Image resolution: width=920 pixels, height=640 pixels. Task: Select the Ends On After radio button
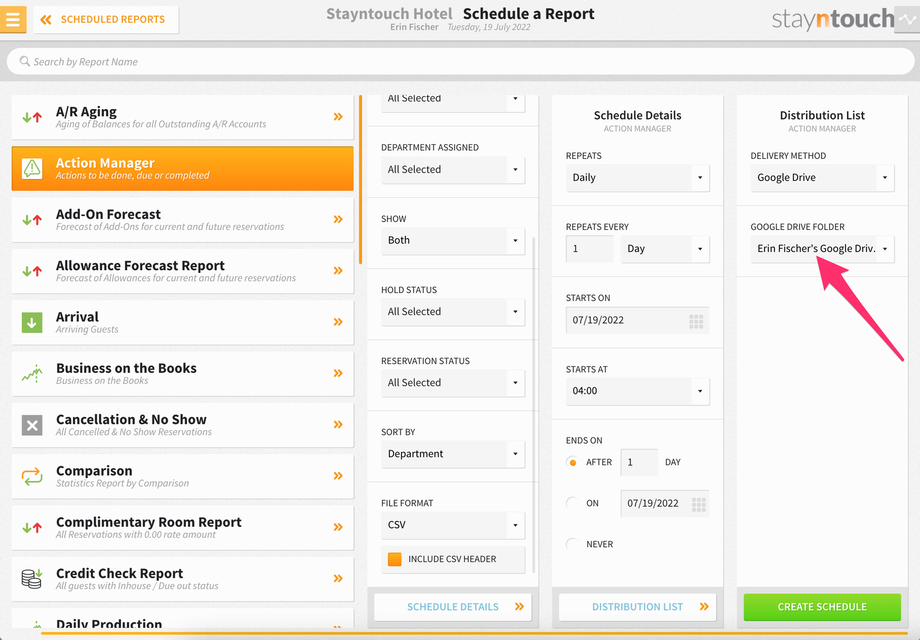573,462
